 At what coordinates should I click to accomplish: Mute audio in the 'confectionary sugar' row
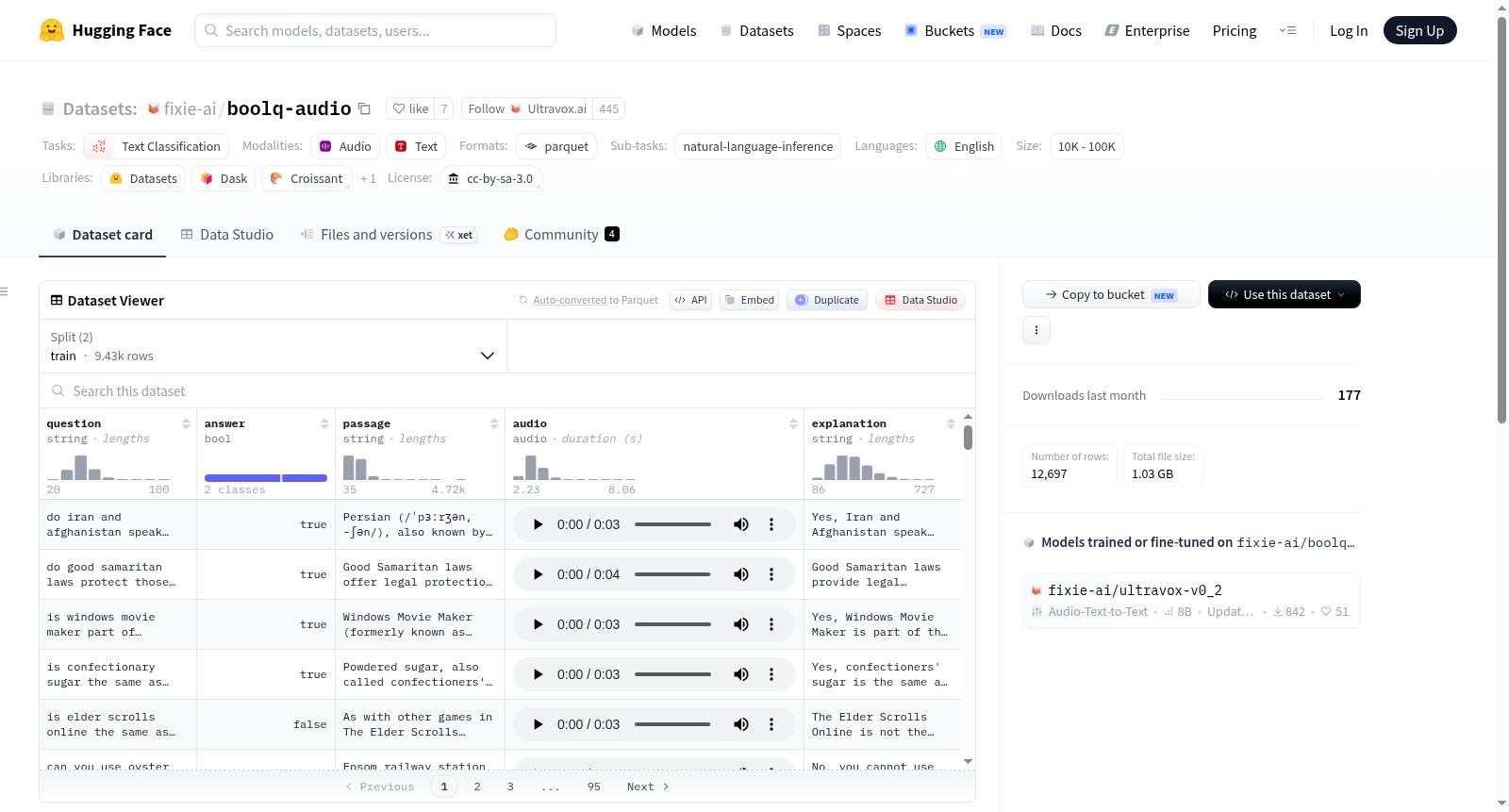(741, 674)
